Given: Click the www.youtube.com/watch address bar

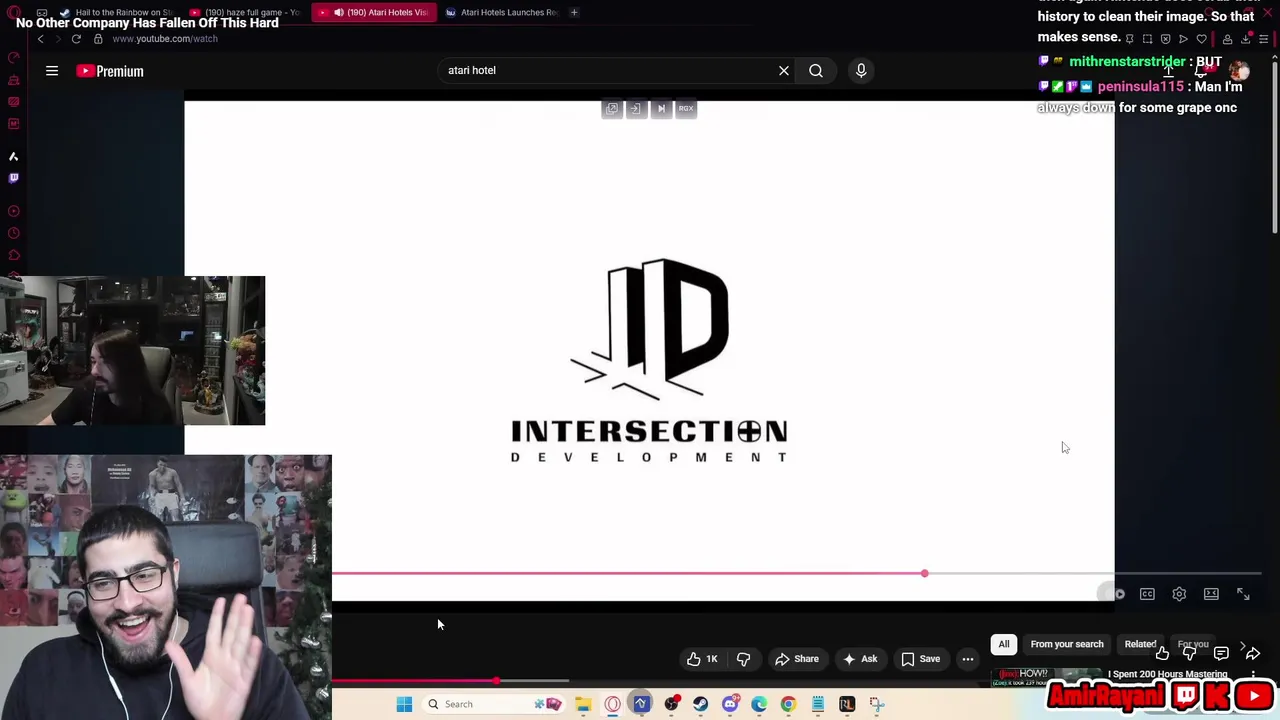Looking at the screenshot, I should tap(165, 39).
